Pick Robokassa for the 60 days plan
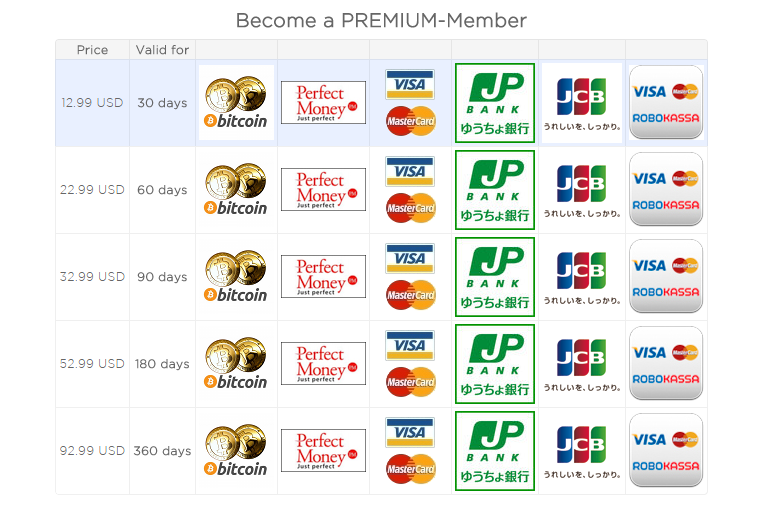 (x=666, y=189)
